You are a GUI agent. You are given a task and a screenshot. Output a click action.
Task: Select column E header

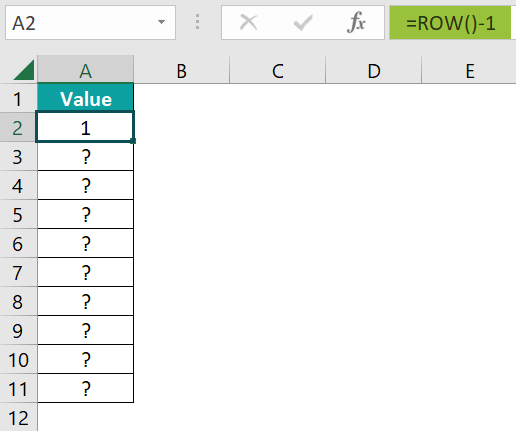(x=469, y=70)
